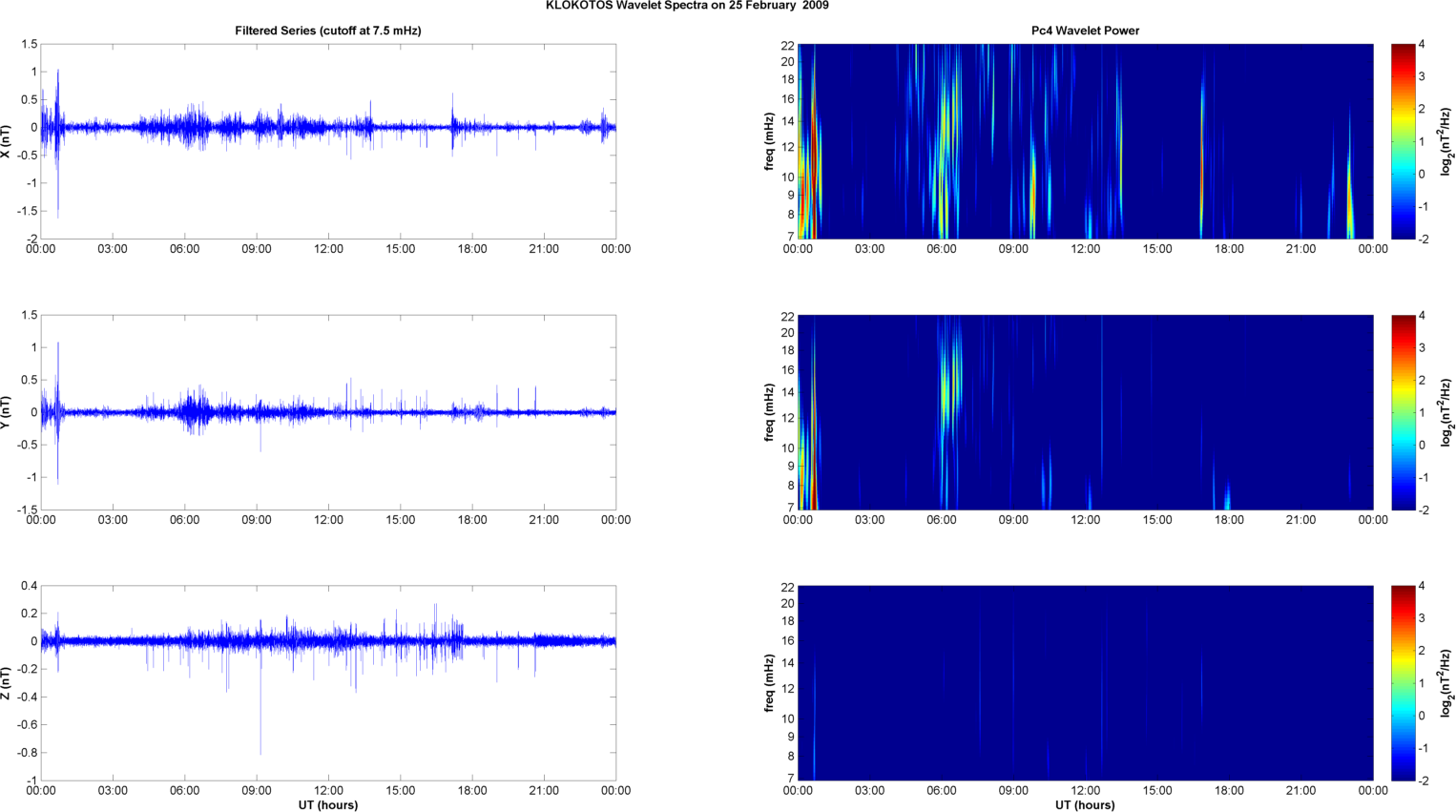Viewport: 1456px width, 812px height.
Task: Select the "Filtered Series (cutoff at 7.5 mHz)" heading
Action: click(328, 31)
